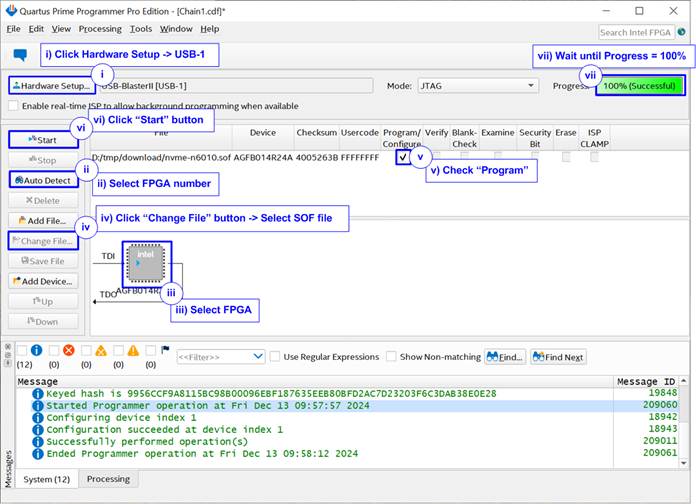This screenshot has height=504, width=696.
Task: Click the blue chat feedback icon
Action: 20,55
